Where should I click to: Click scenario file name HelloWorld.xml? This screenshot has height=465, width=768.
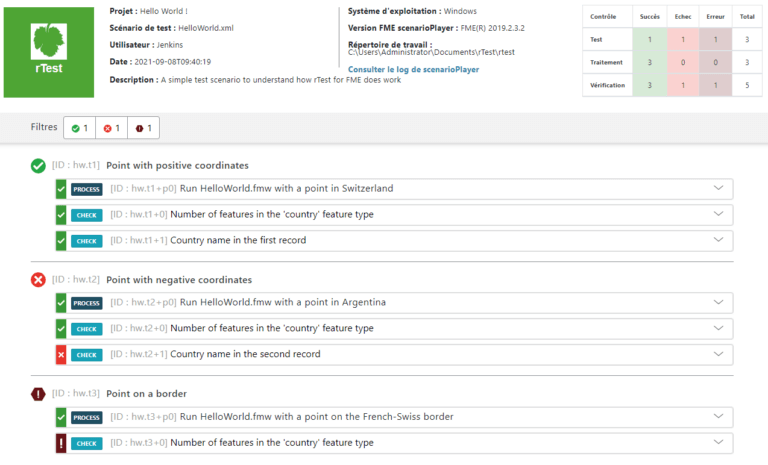(206, 28)
